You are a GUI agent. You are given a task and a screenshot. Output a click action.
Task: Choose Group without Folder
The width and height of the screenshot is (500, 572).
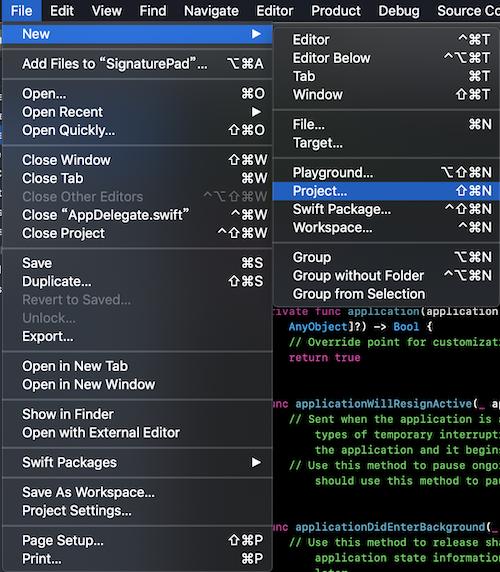[386, 275]
